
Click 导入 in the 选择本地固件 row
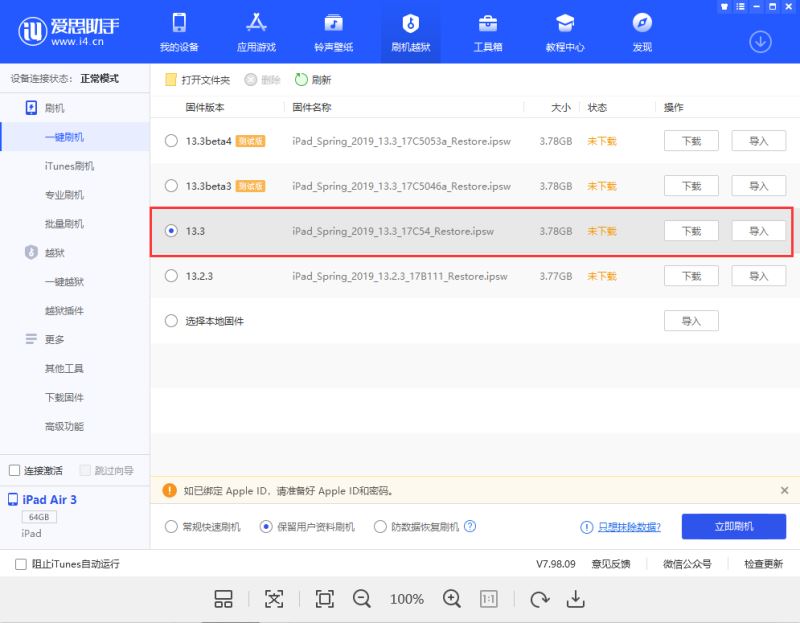tap(691, 320)
